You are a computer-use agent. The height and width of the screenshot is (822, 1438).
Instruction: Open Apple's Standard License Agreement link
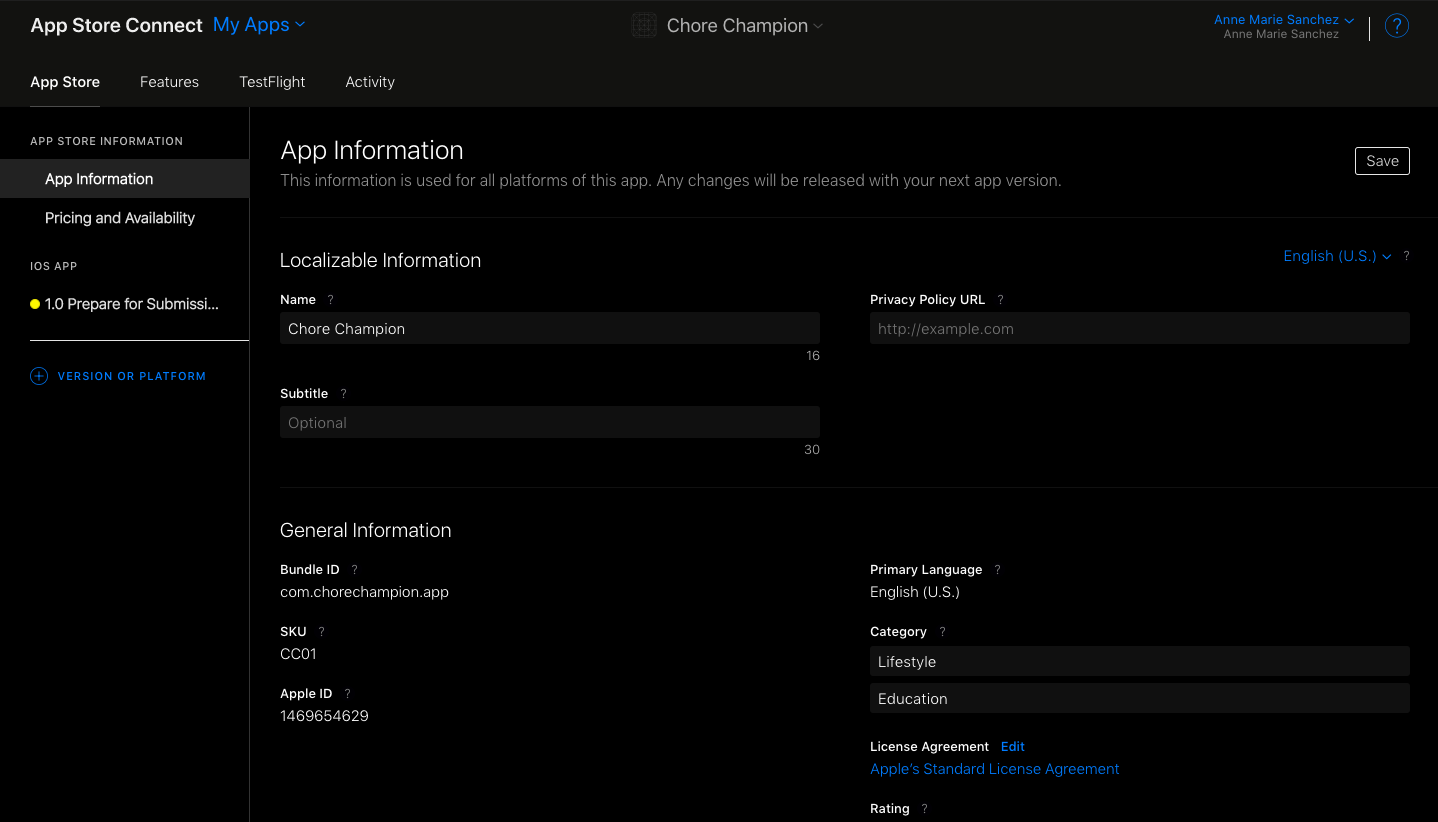click(x=994, y=769)
